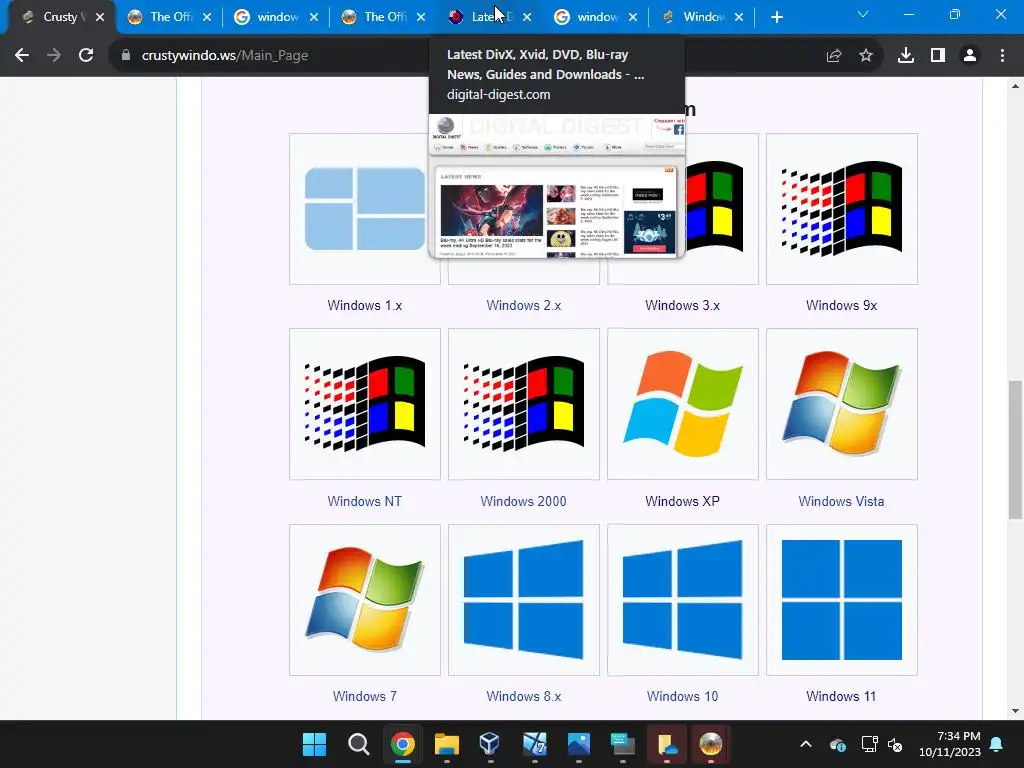Share this page icon in address bar
This screenshot has width=1024, height=768.
pyautogui.click(x=833, y=56)
